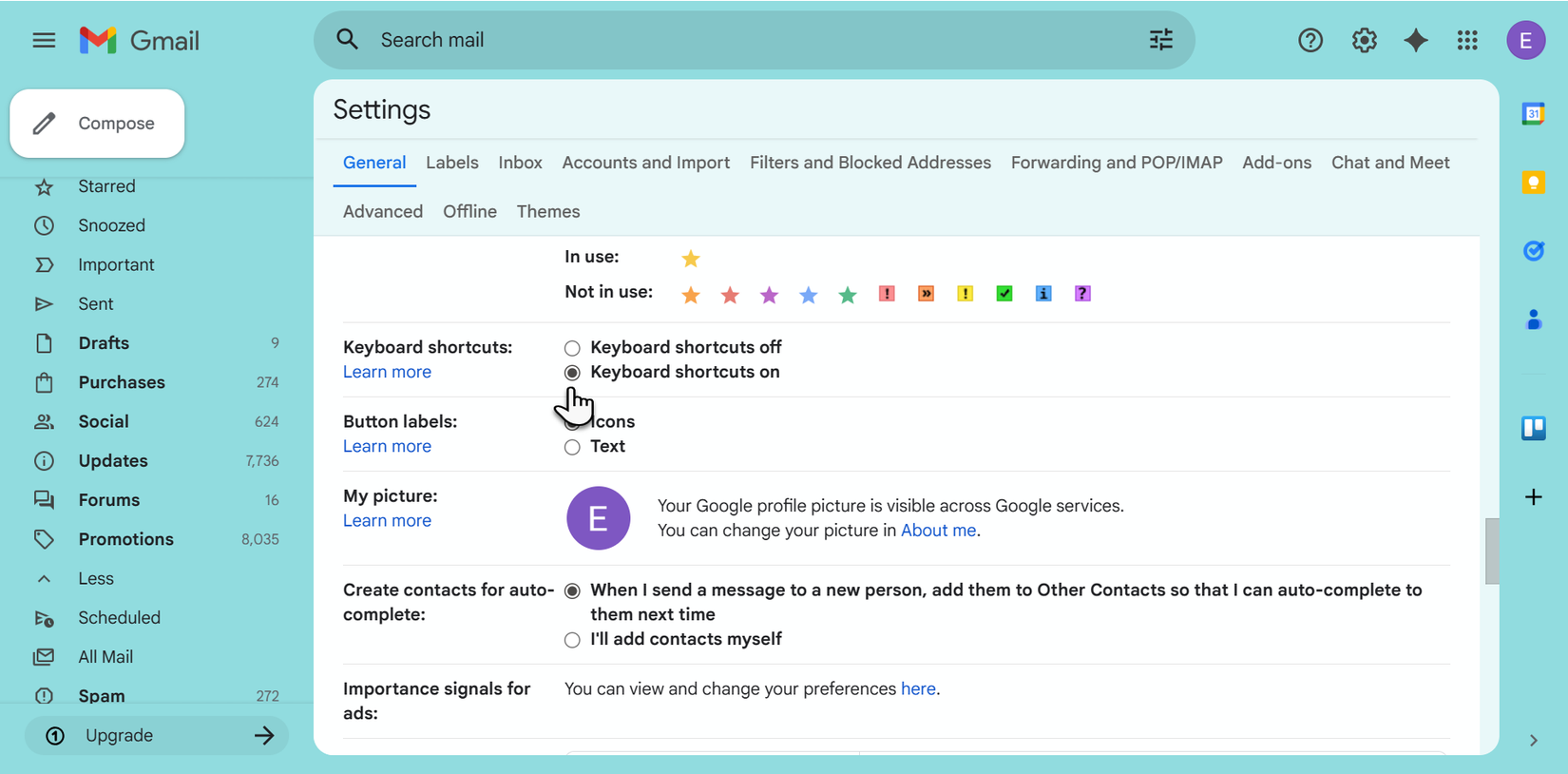Select I'll add contacts myself
Image resolution: width=1568 pixels, height=774 pixels.
pos(572,640)
